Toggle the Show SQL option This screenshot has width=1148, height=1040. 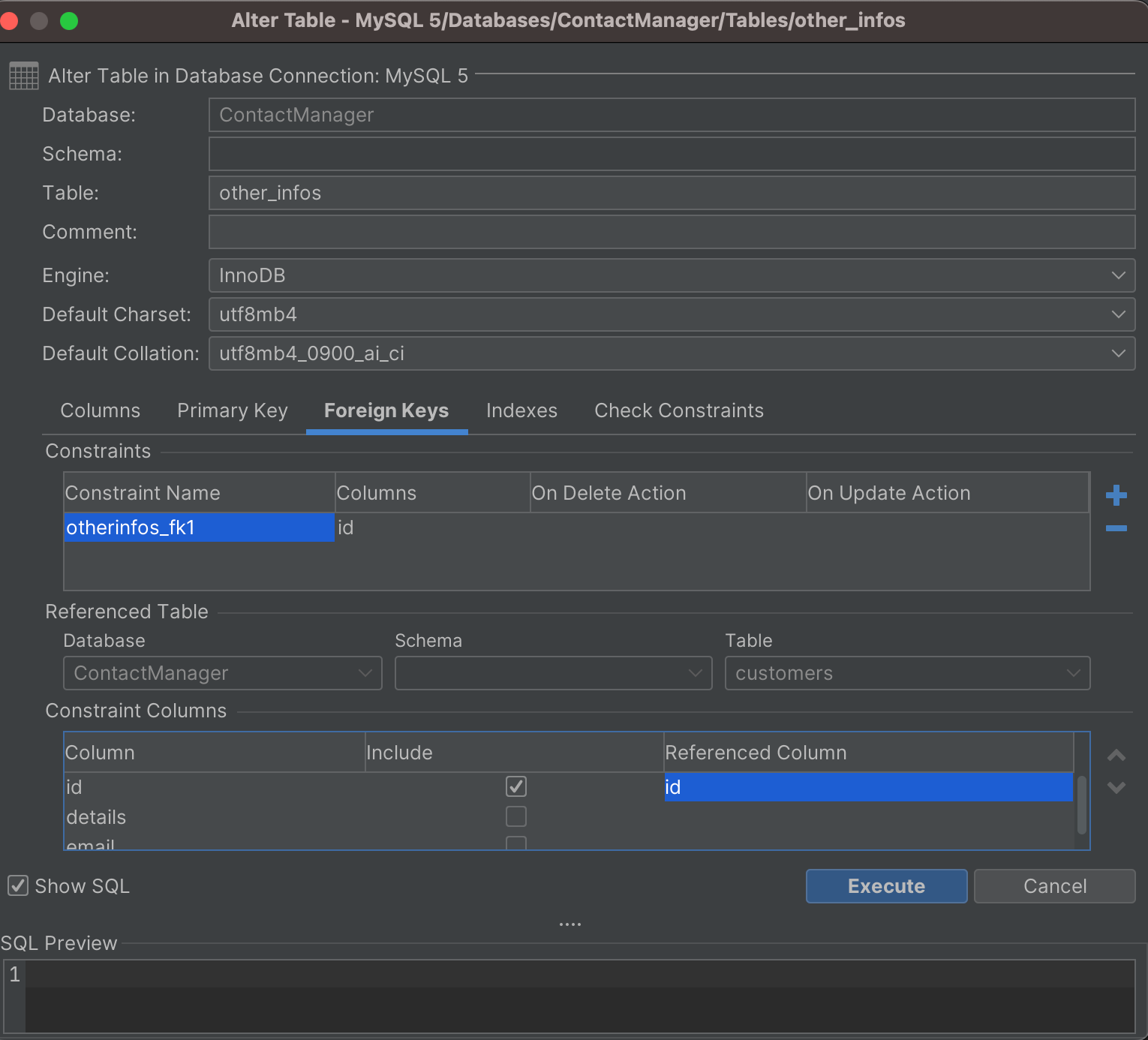[x=17, y=885]
